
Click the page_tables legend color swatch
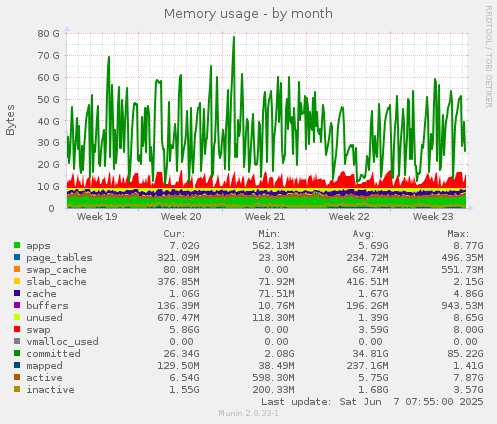17,257
